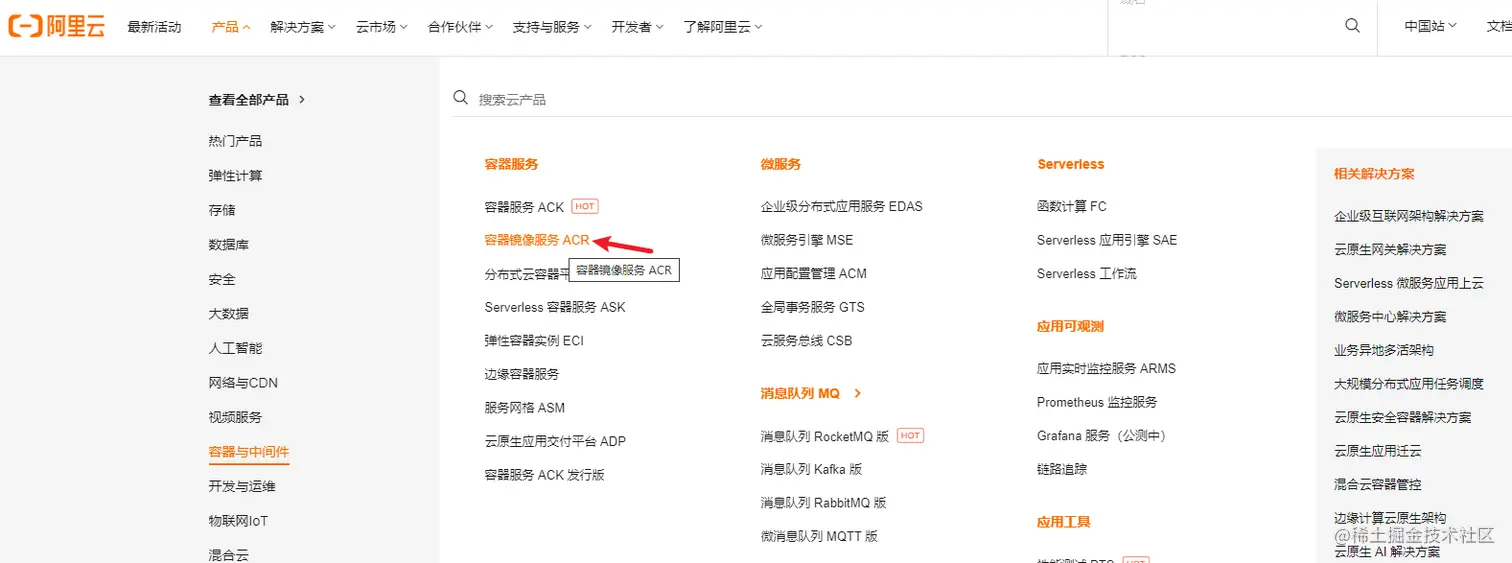The image size is (1512, 563).
Task: Select 容器与中间件 category in sidebar
Action: pyautogui.click(x=248, y=452)
